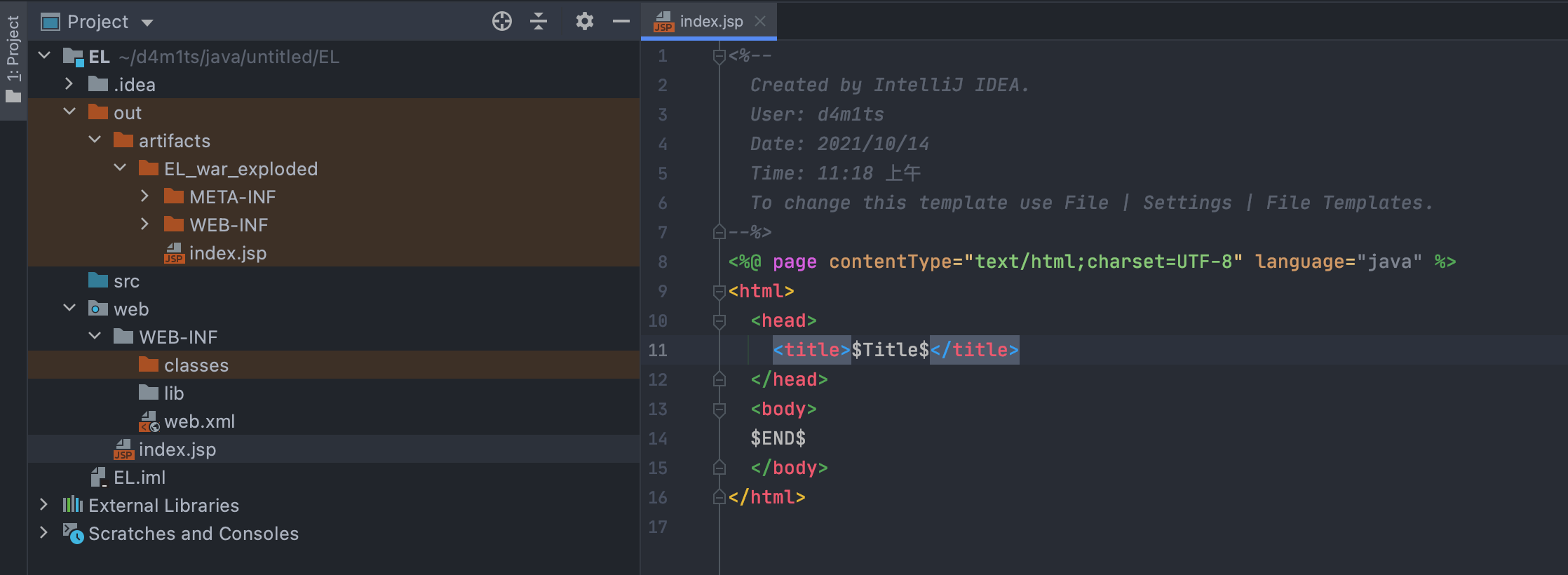Click the fold end marker at line 15
Screen dimensions: 1568x575
719,467
